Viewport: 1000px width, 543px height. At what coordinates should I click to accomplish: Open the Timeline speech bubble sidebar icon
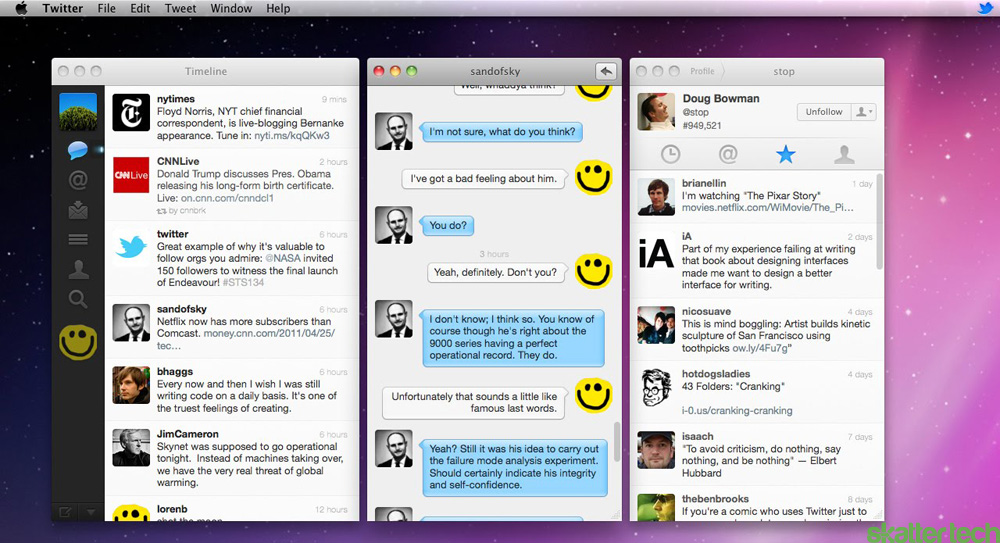tap(77, 151)
